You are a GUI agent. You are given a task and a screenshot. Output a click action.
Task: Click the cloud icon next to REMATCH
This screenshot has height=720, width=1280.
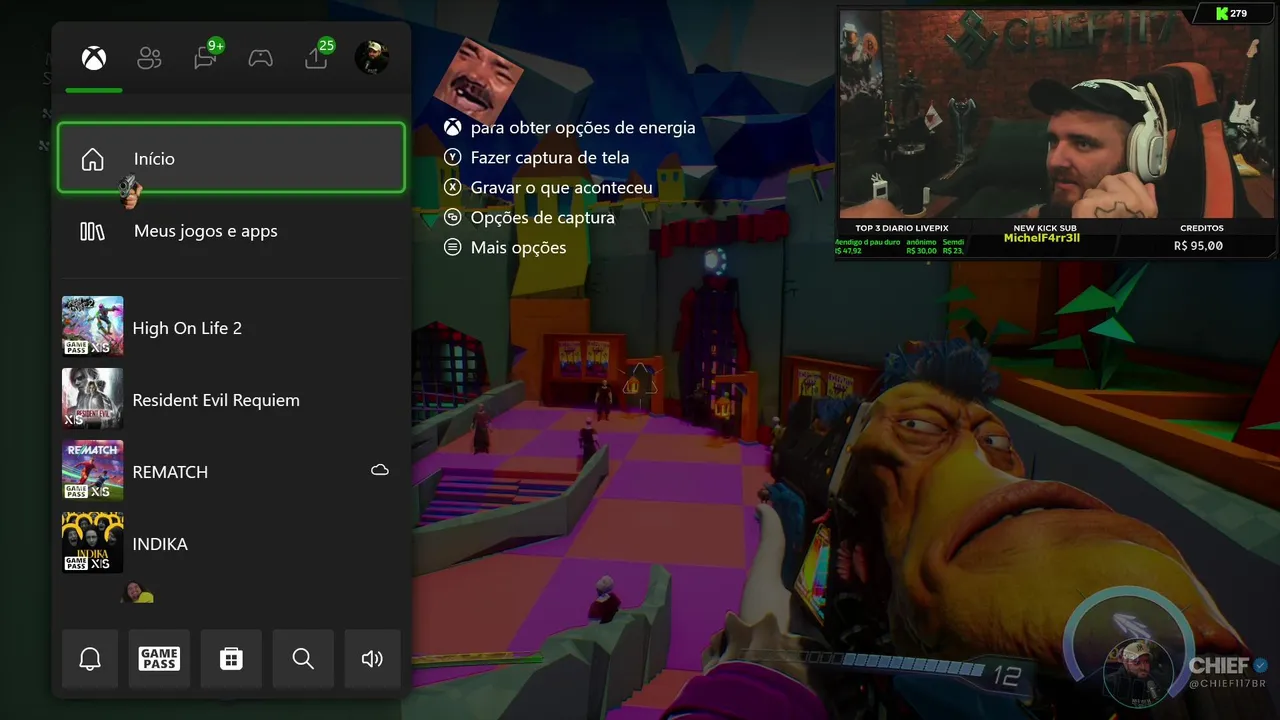pyautogui.click(x=380, y=470)
